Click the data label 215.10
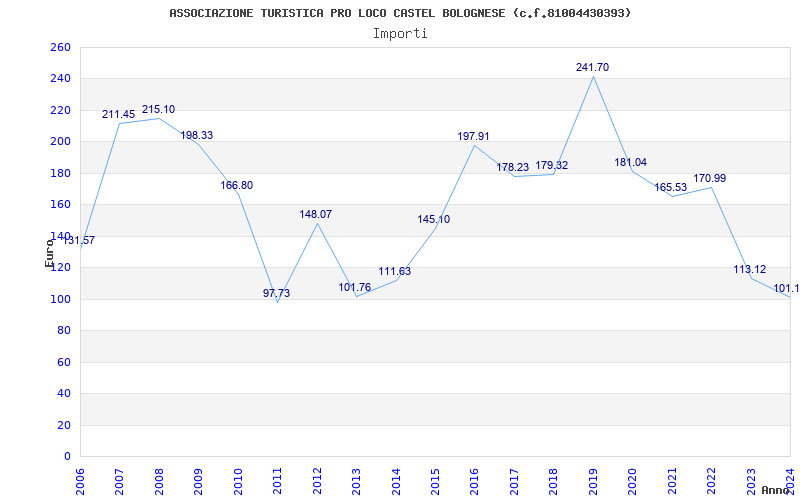The image size is (800, 500). 158,109
